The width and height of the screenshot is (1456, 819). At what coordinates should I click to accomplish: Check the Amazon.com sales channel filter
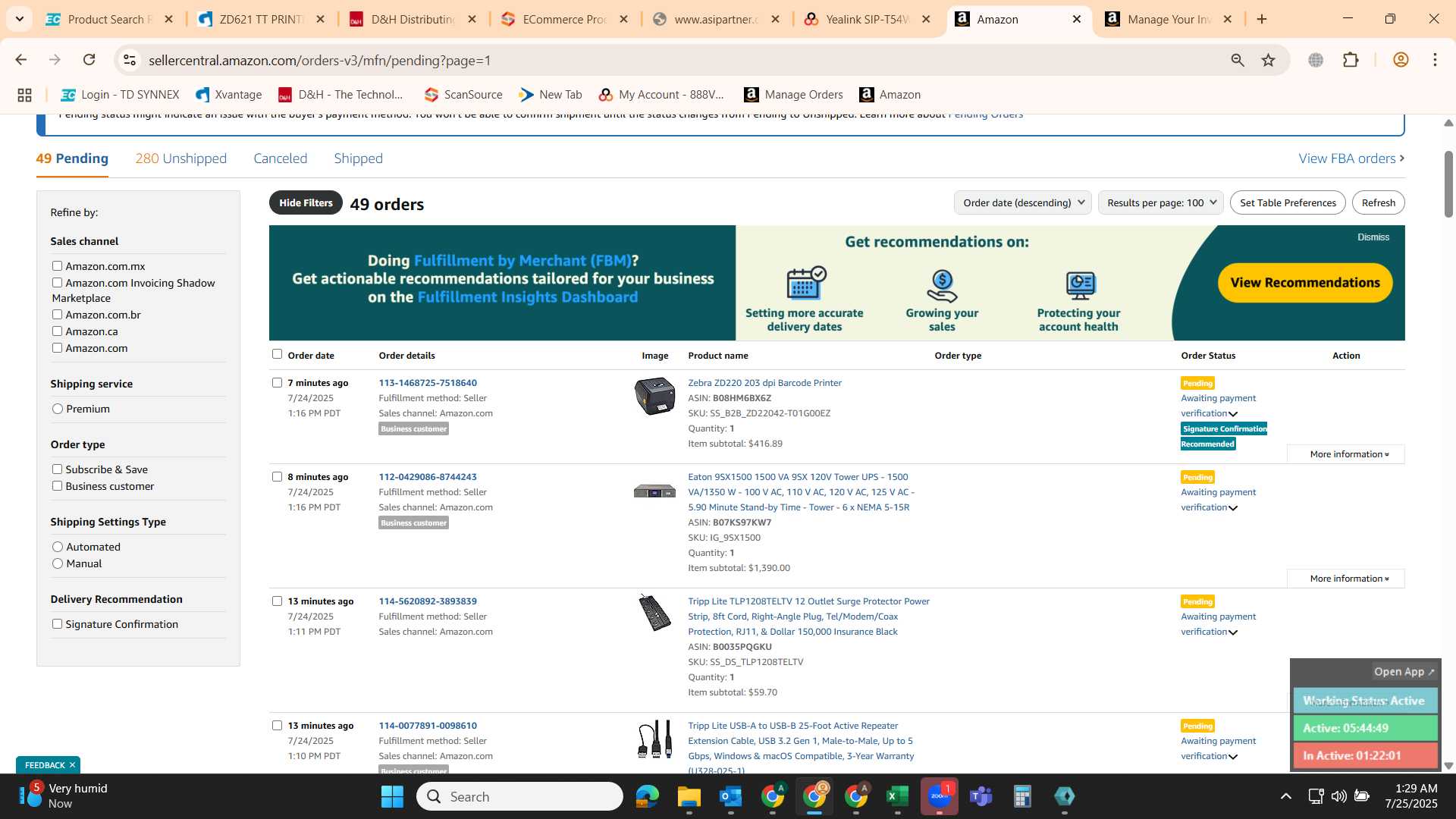(x=57, y=348)
